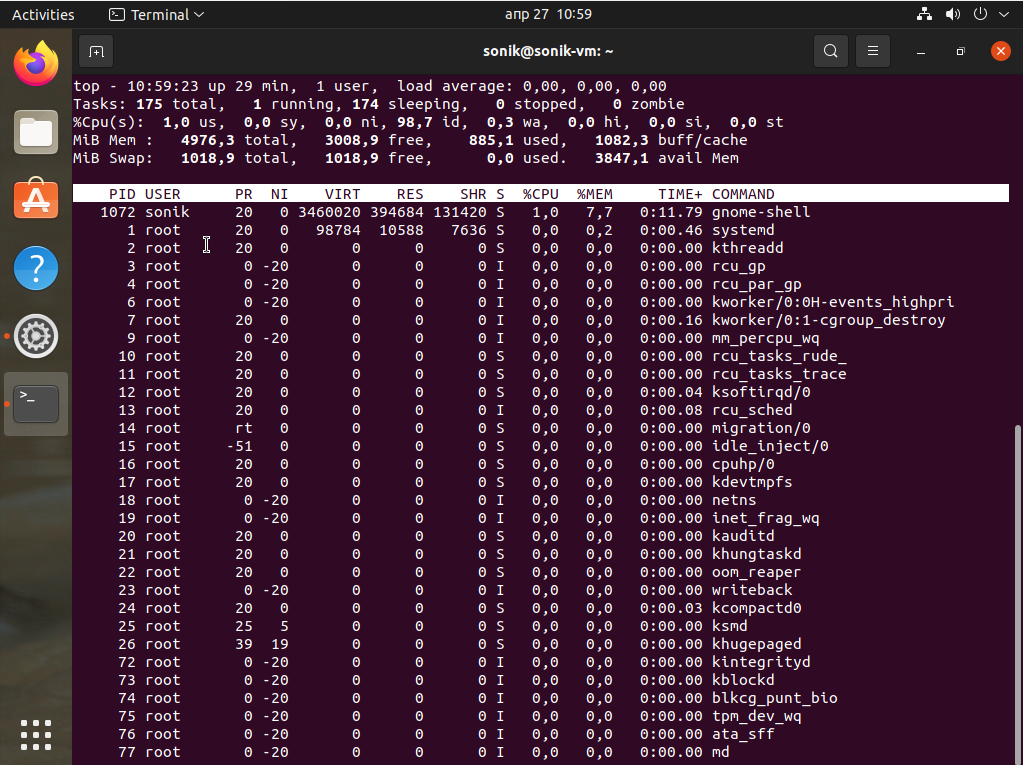Open the Files manager from dock
Image resolution: width=1023 pixels, height=765 pixels.
click(36, 132)
